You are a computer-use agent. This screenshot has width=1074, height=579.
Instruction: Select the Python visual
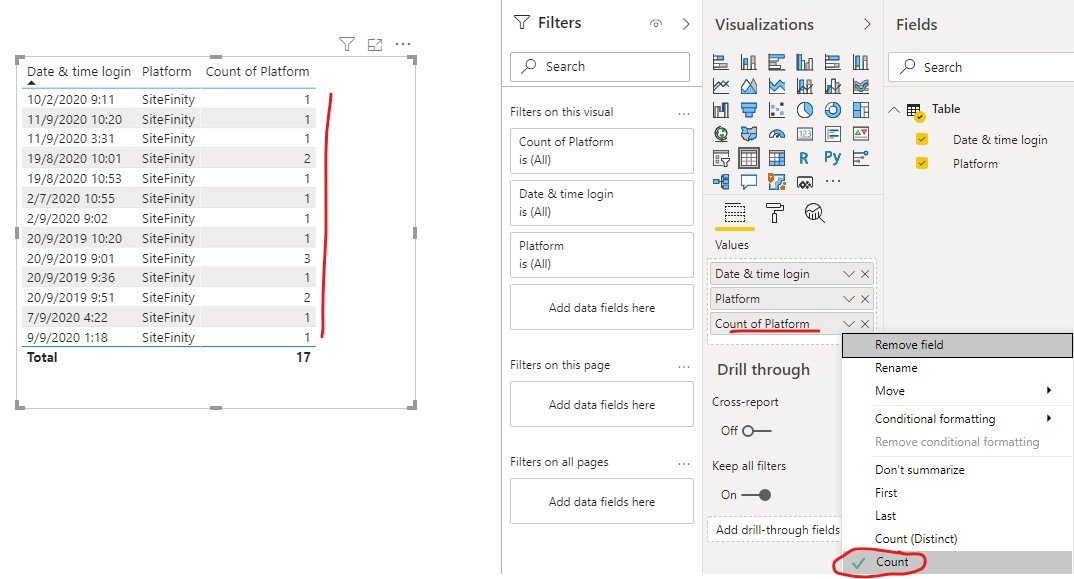pyautogui.click(x=832, y=158)
